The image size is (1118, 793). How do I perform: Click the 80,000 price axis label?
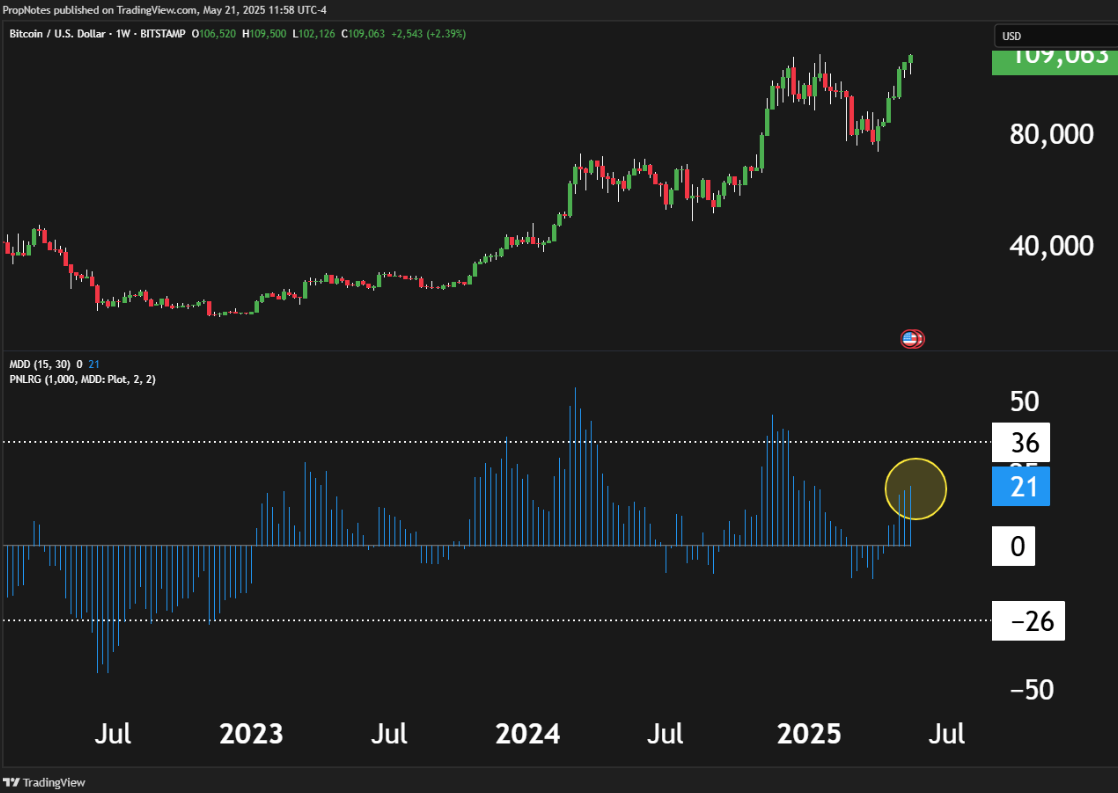click(x=1051, y=134)
